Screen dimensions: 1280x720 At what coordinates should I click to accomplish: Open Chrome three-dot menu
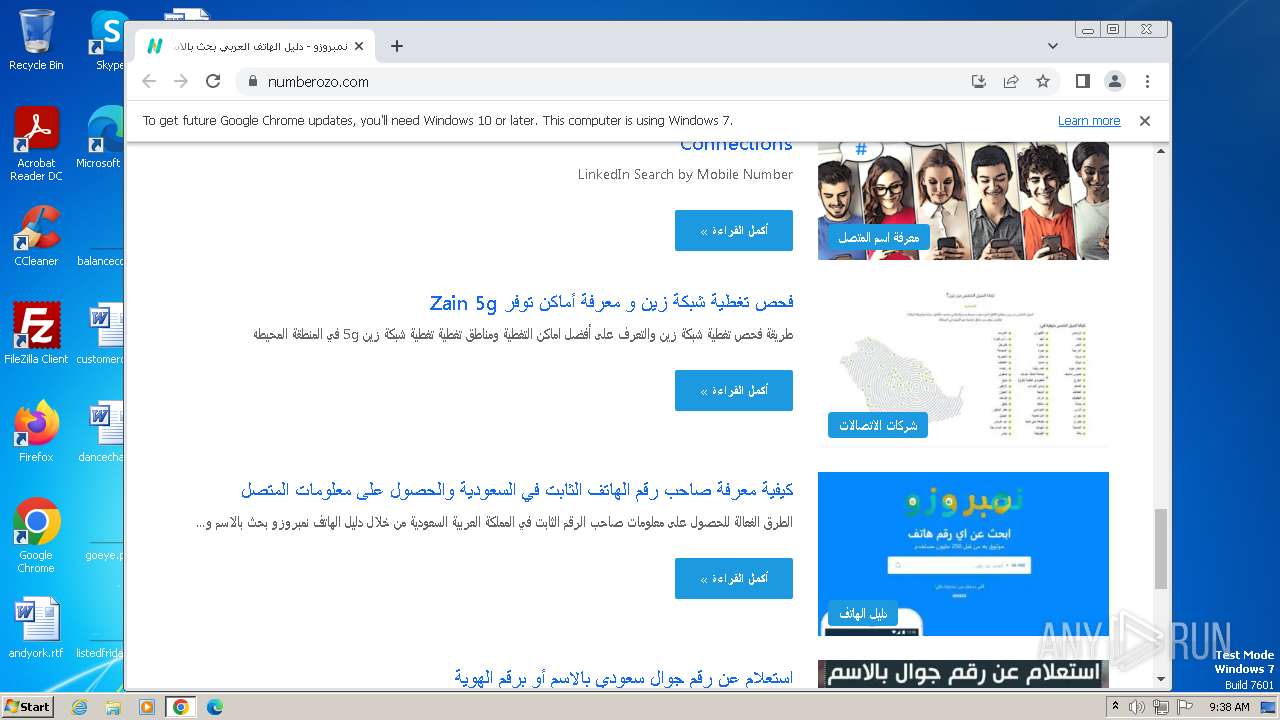1147,82
